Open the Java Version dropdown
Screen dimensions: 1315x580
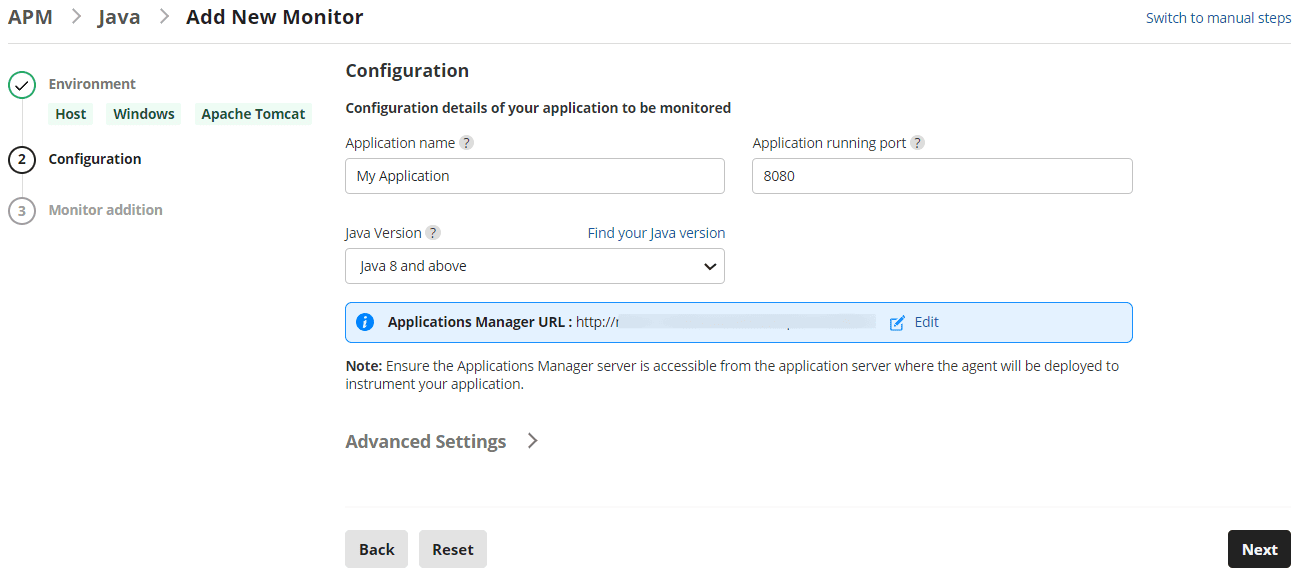535,266
